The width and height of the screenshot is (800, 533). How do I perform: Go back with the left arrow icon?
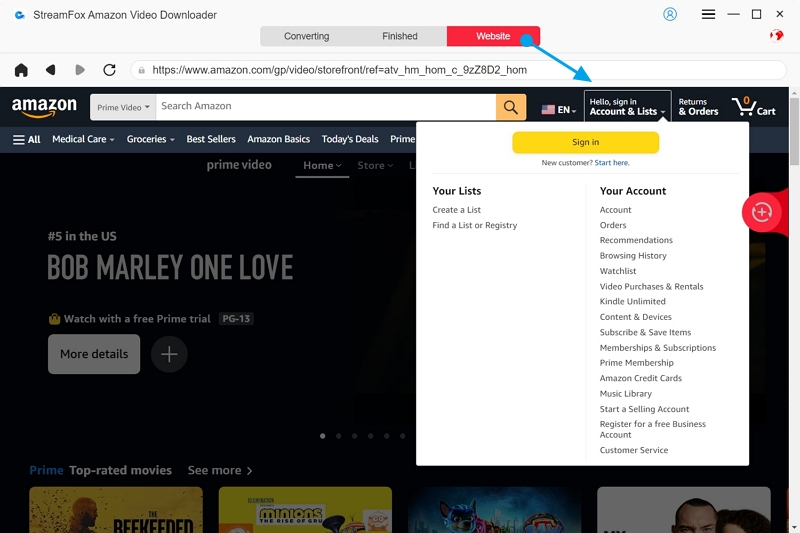(51, 70)
